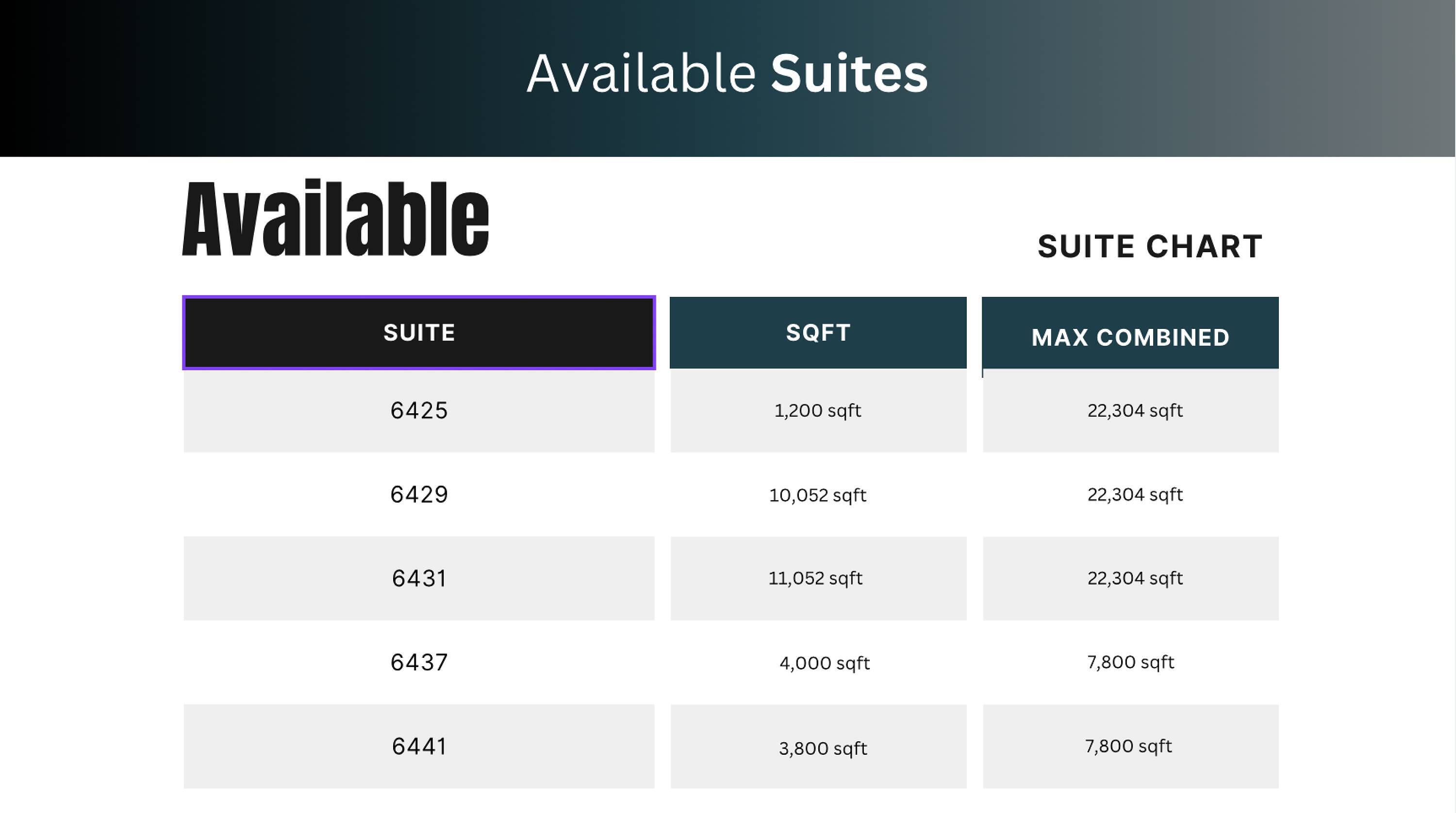Select suite 6441 cell
The image size is (1456, 813).
click(419, 747)
